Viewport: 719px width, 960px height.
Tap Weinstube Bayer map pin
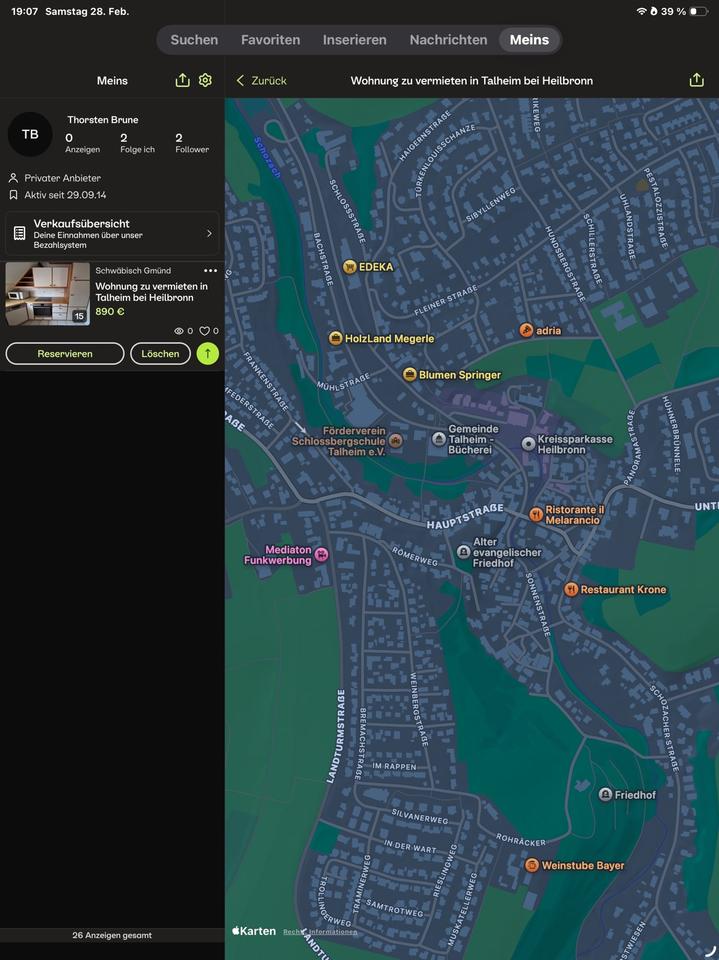click(x=532, y=865)
